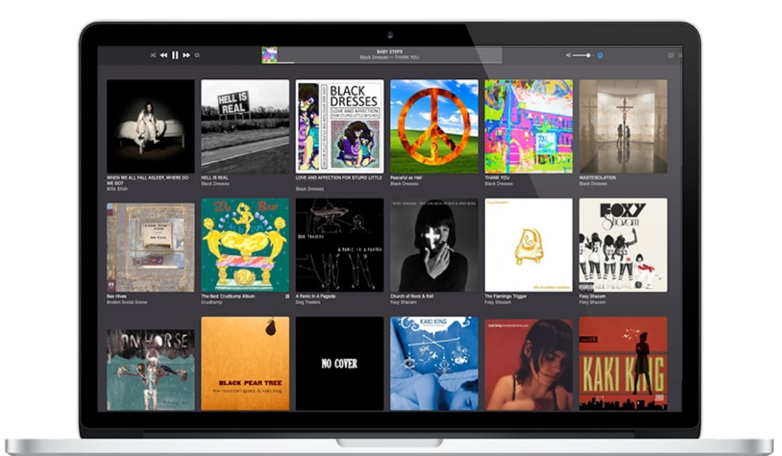Screen dimensions: 782x456
Task: Click the 'Crudbump' artist name
Action: (x=211, y=302)
